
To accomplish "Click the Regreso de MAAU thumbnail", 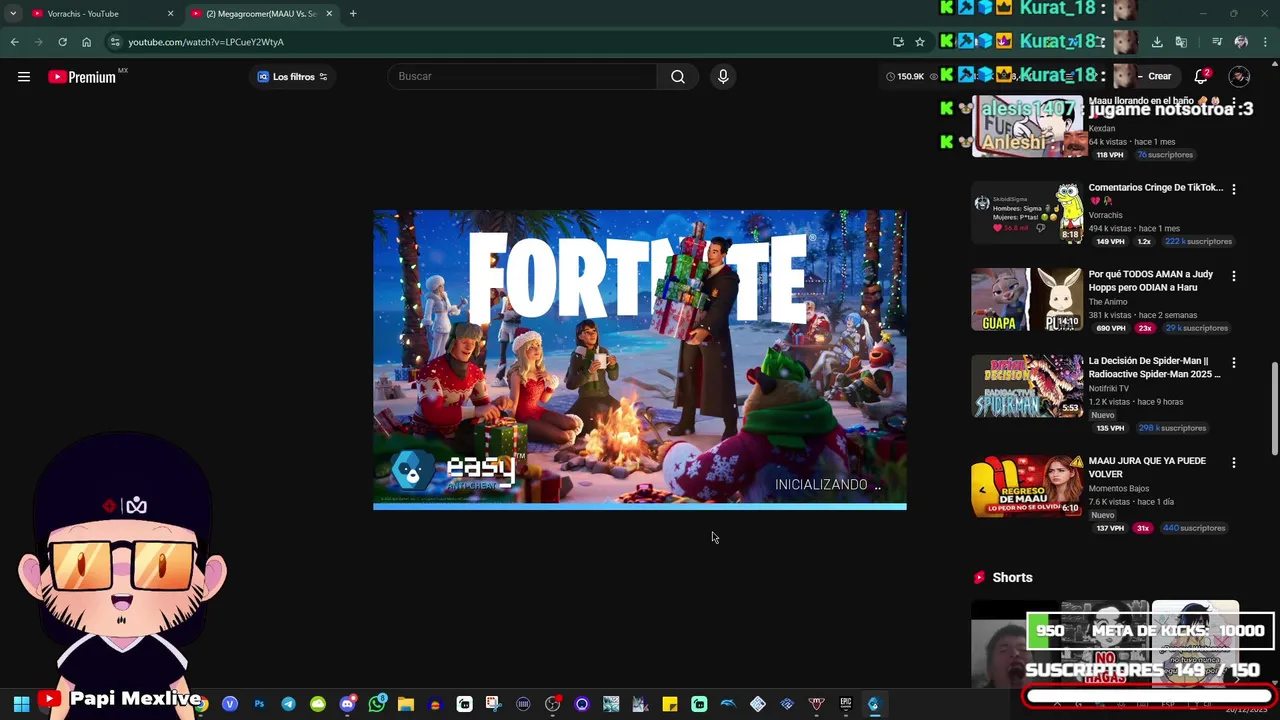I will (1027, 486).
